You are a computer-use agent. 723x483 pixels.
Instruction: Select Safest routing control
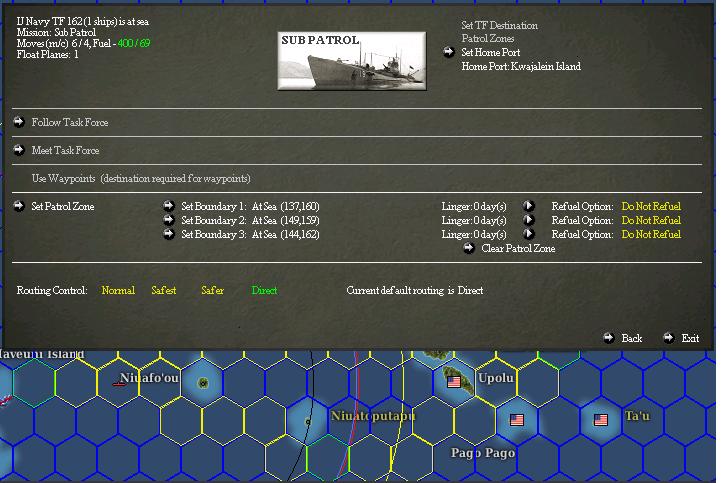(164, 290)
